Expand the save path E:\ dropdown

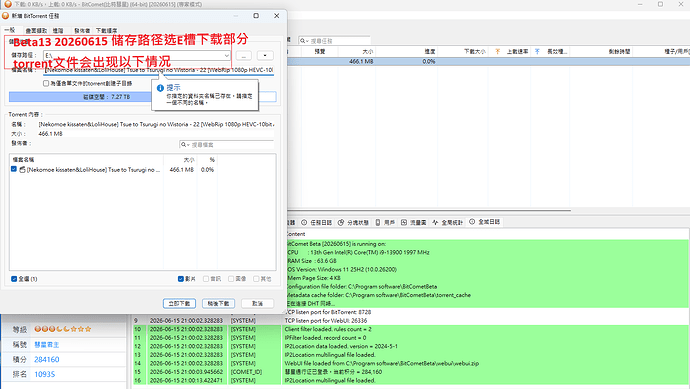click(x=226, y=55)
